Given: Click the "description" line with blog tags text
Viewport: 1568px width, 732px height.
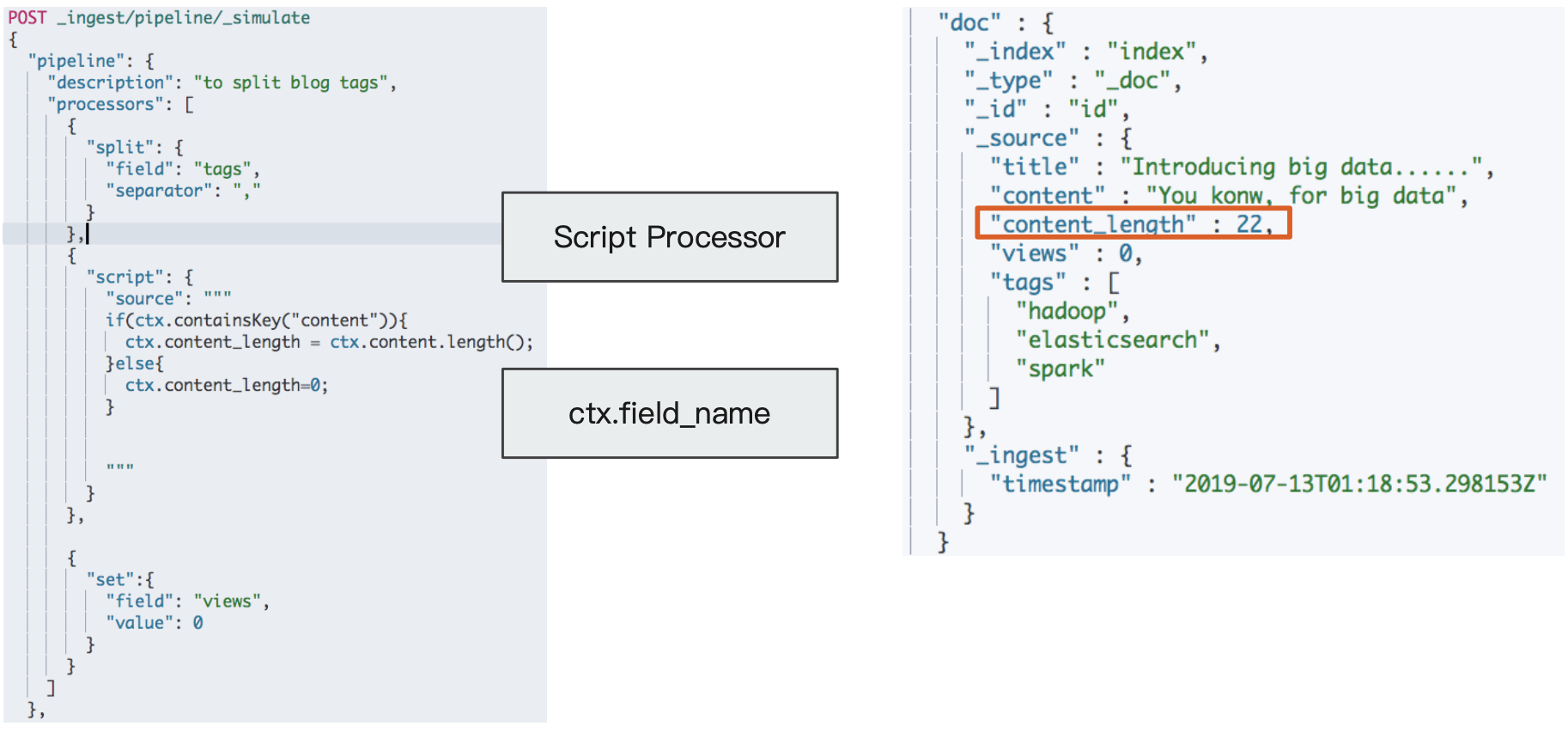Looking at the screenshot, I should pyautogui.click(x=222, y=82).
